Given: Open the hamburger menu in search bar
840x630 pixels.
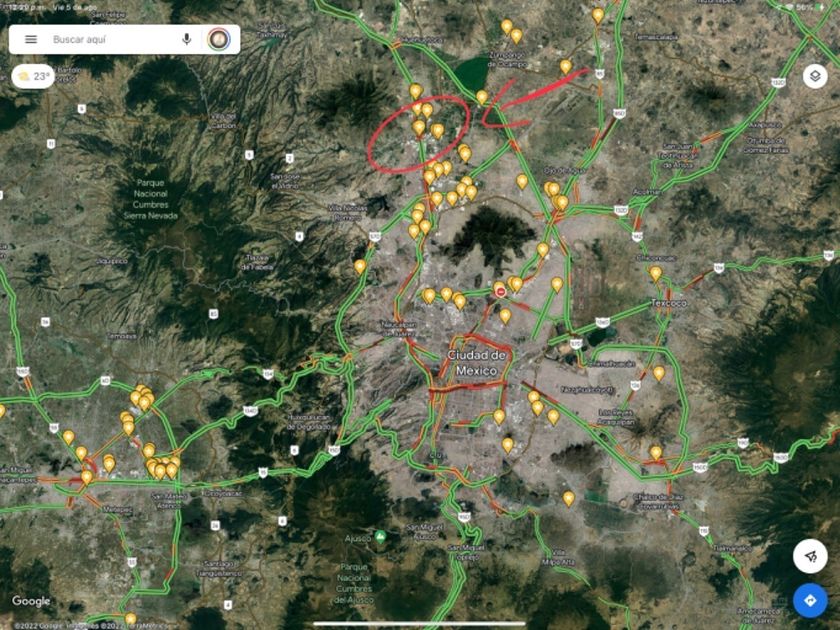Looking at the screenshot, I should pos(31,39).
